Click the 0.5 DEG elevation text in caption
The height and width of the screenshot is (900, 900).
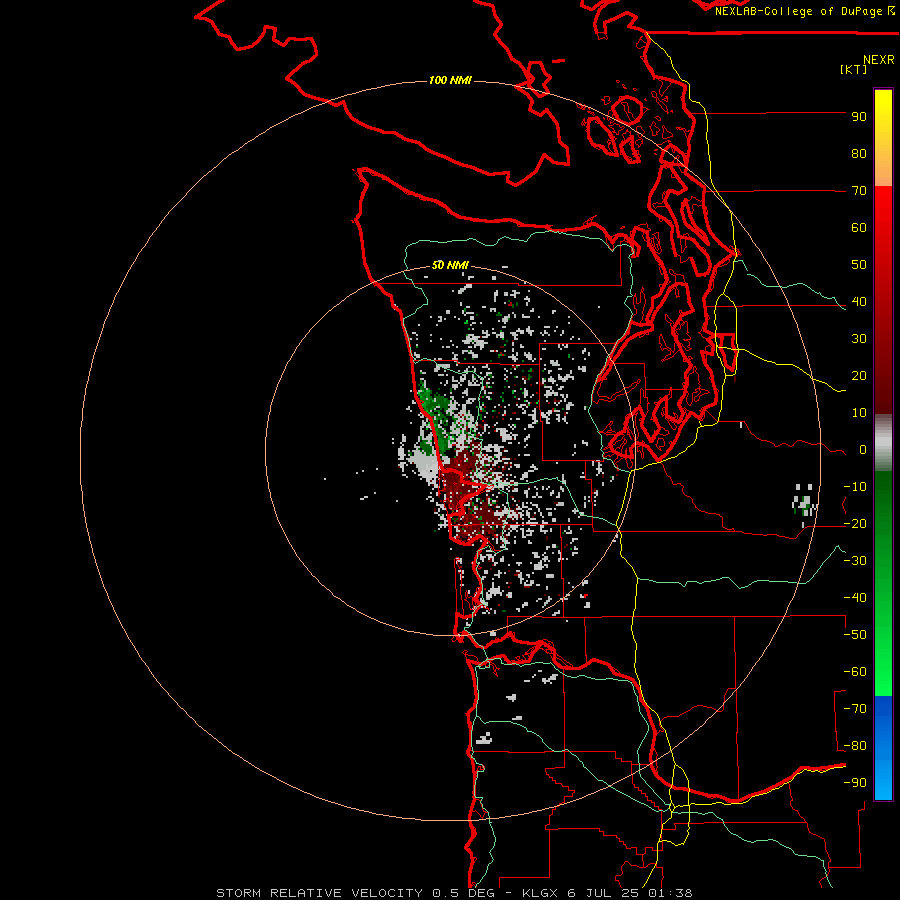point(463,893)
